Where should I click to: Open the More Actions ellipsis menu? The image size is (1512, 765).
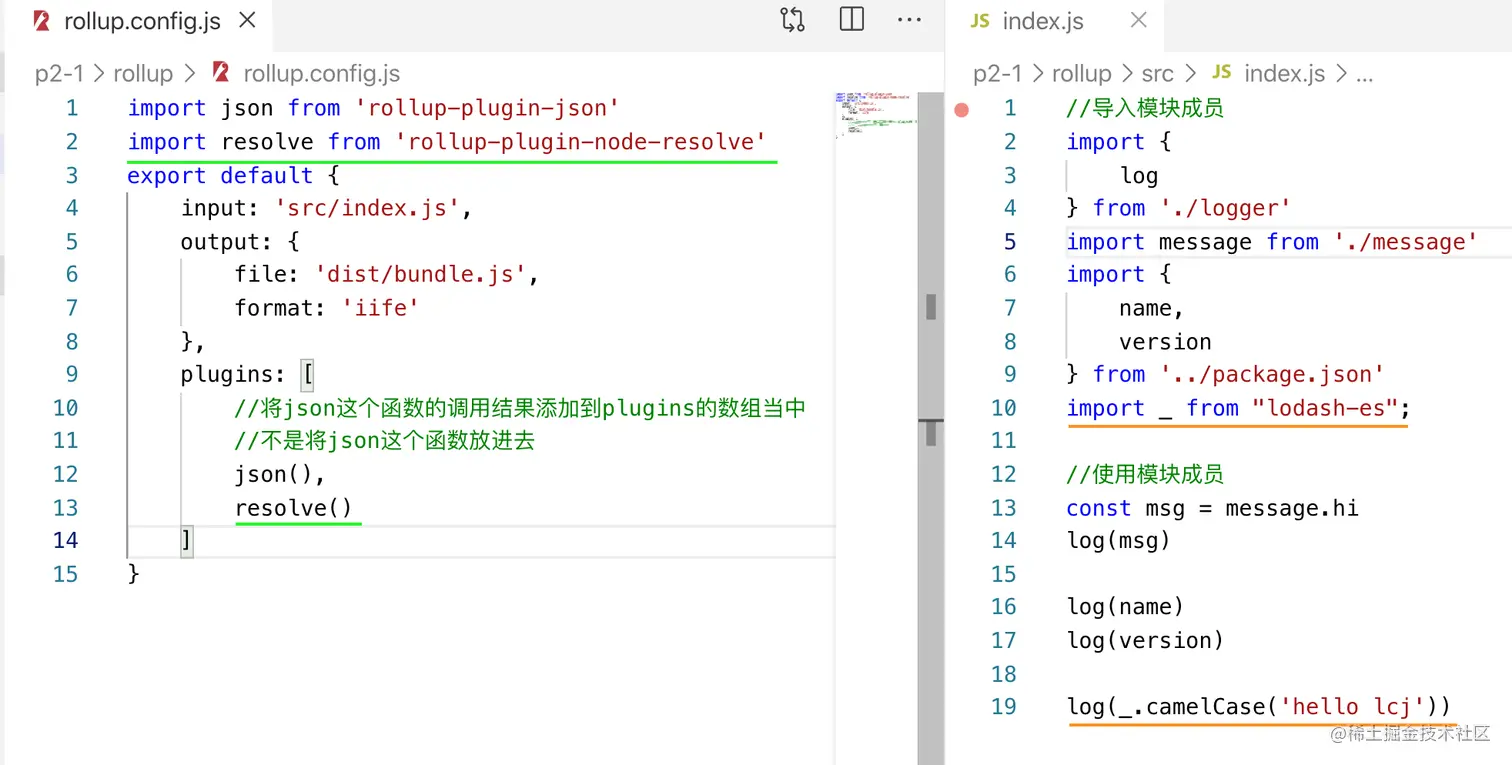coord(909,20)
